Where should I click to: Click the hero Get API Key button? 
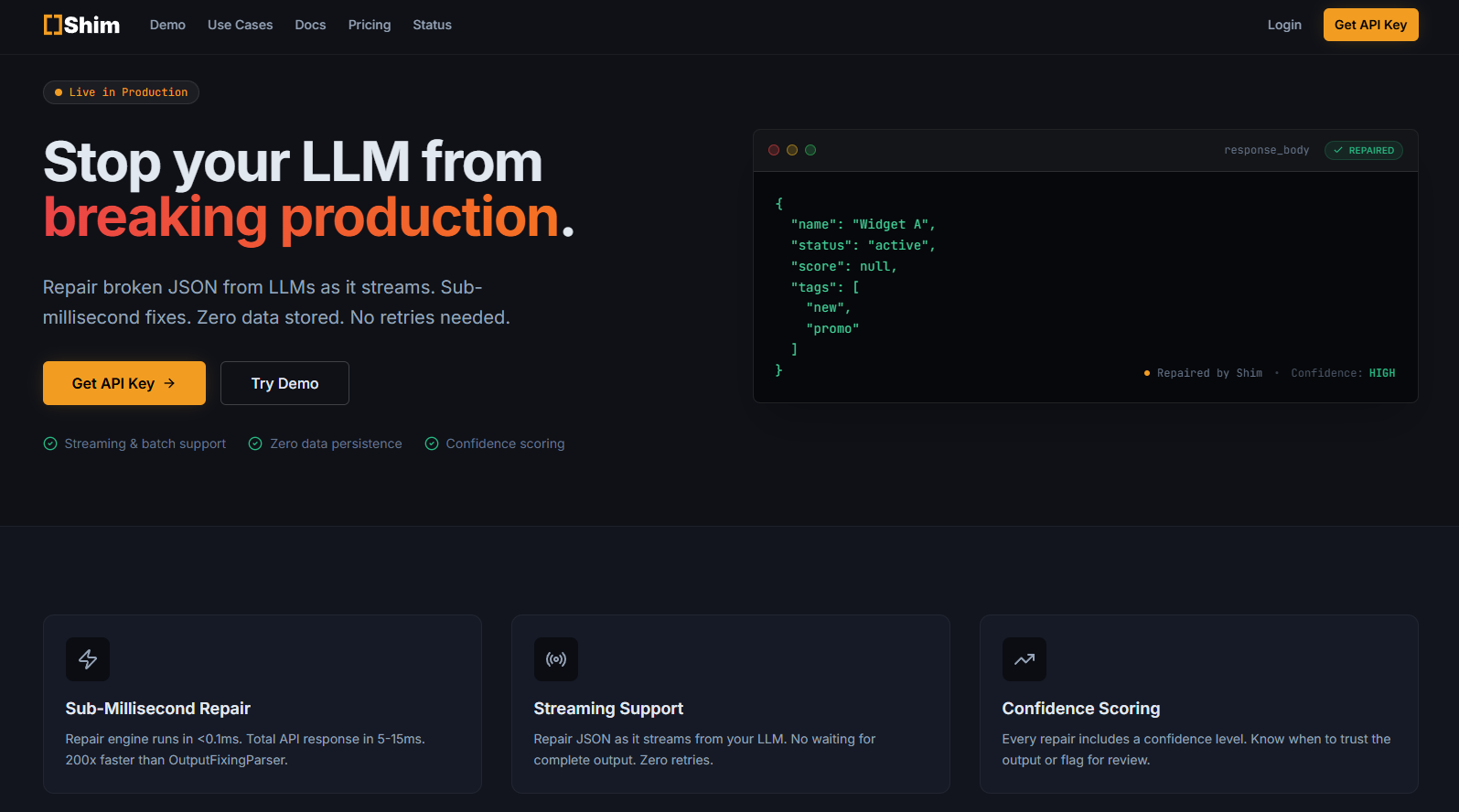[x=124, y=383]
